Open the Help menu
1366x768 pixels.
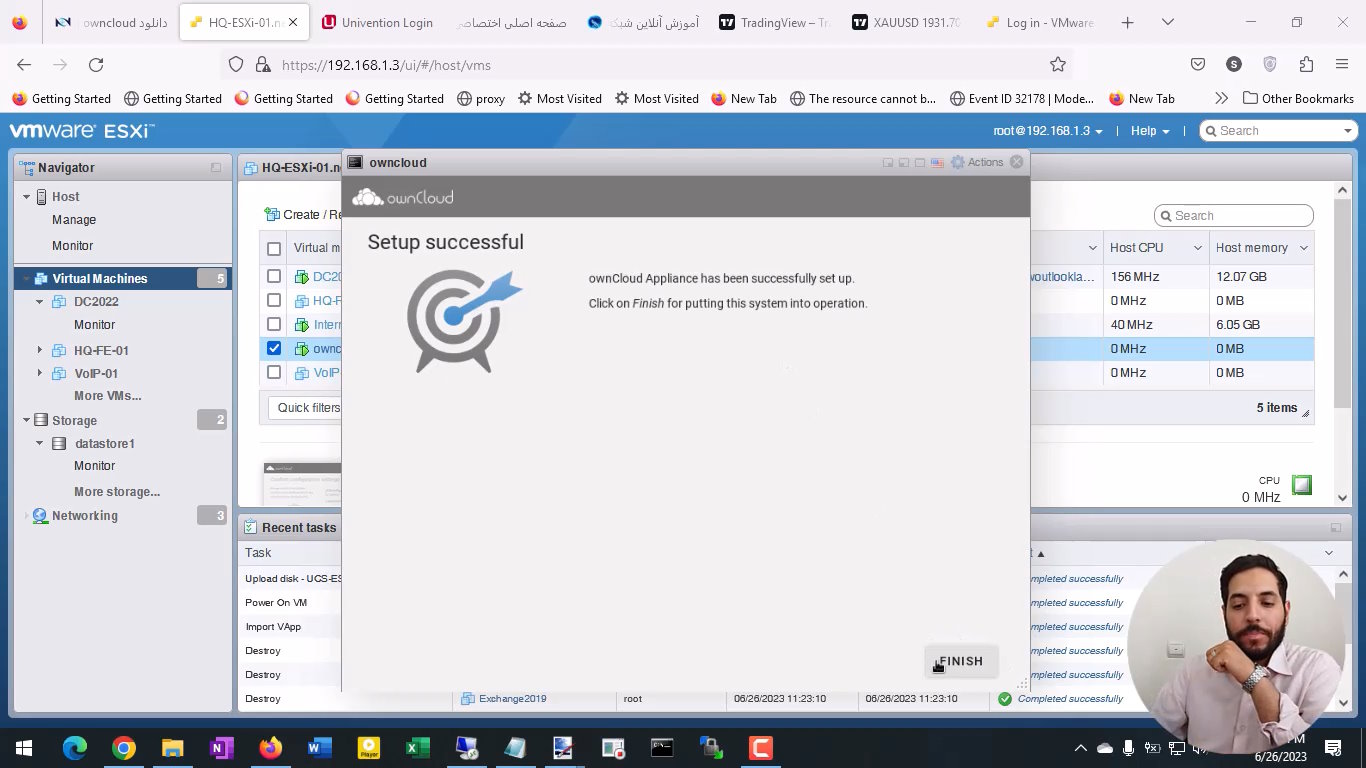pos(1149,131)
